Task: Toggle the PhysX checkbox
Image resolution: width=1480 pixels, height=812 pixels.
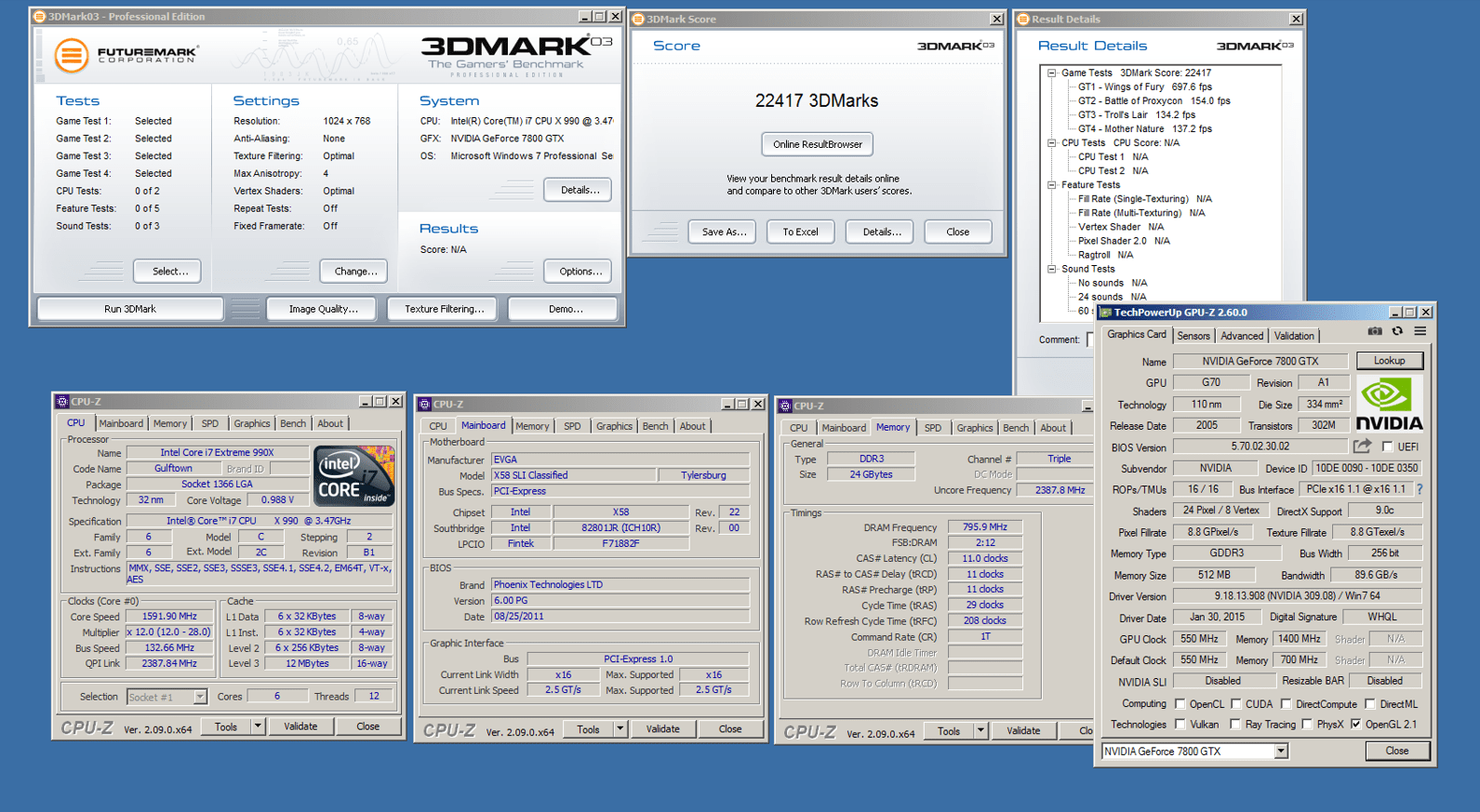Action: [1307, 725]
